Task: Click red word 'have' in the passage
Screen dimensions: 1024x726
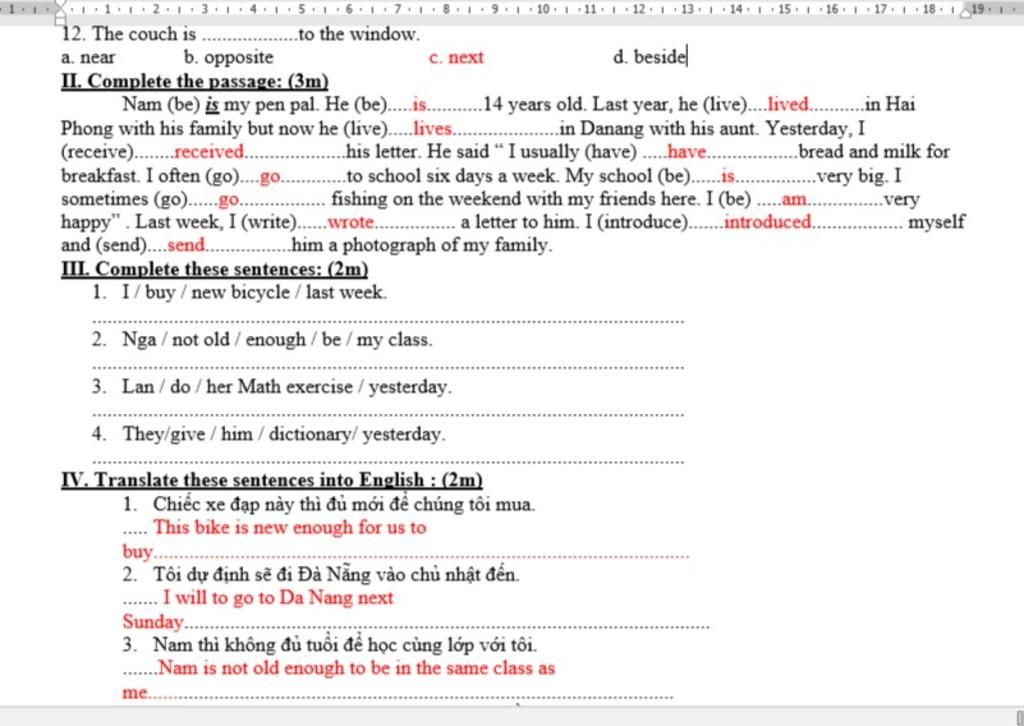Action: [x=686, y=151]
